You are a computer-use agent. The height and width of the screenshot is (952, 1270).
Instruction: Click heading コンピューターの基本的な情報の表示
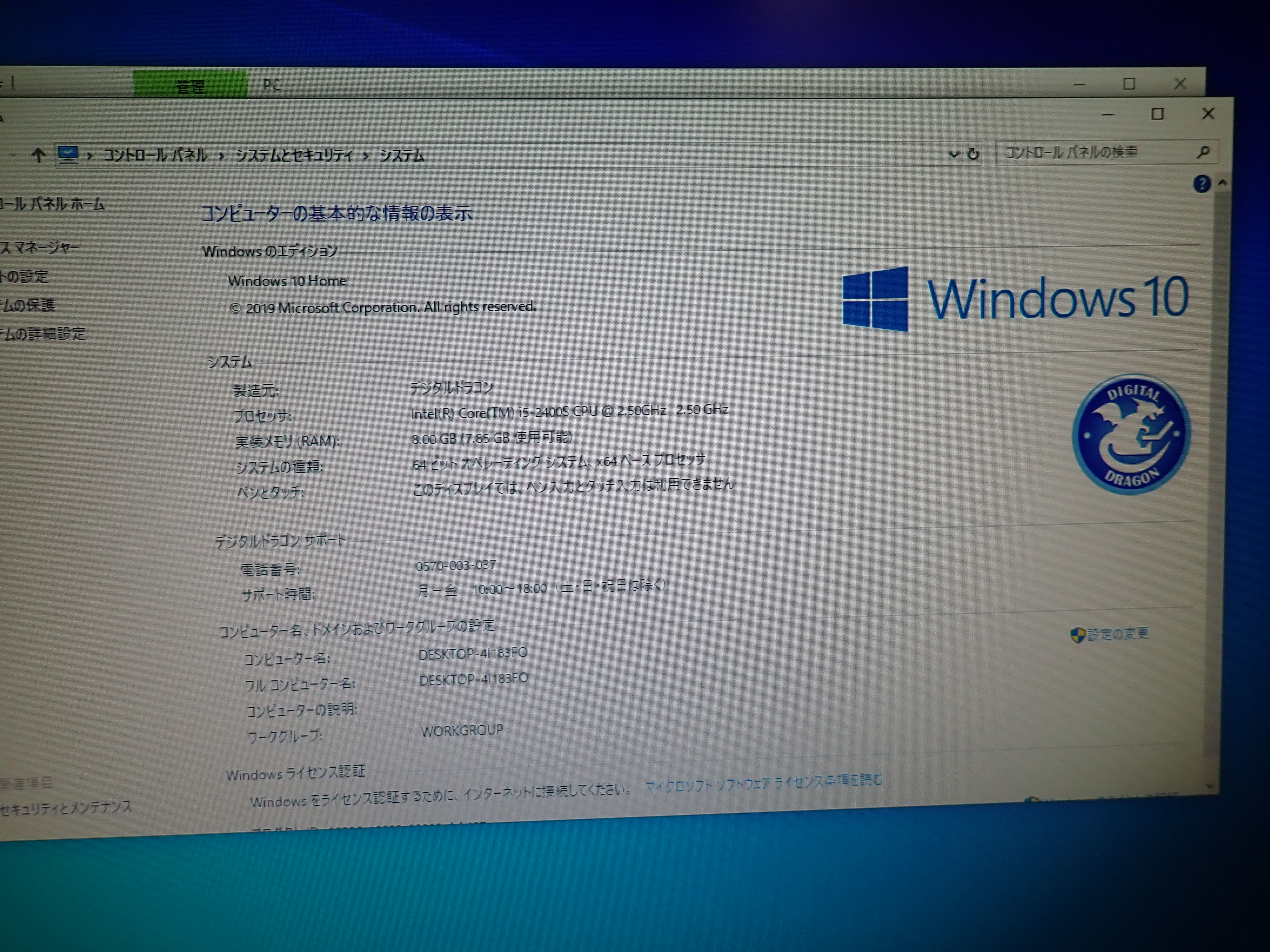[x=337, y=213]
